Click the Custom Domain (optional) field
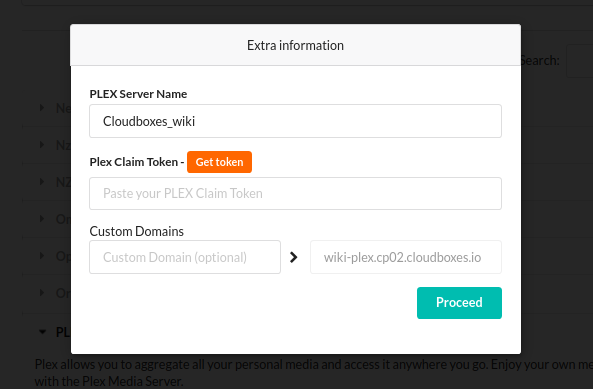 [x=185, y=257]
